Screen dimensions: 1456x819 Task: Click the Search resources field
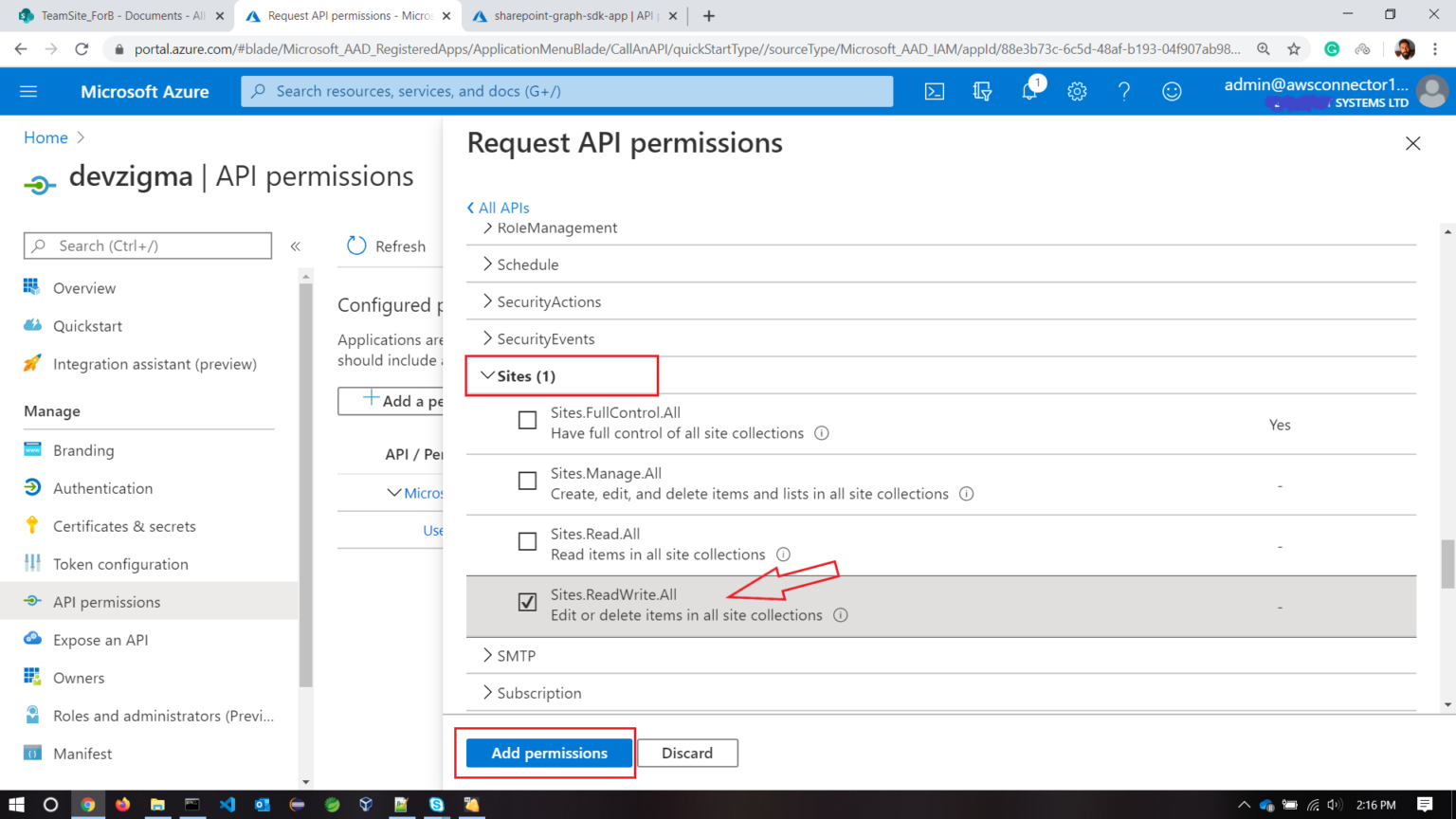[x=567, y=91]
